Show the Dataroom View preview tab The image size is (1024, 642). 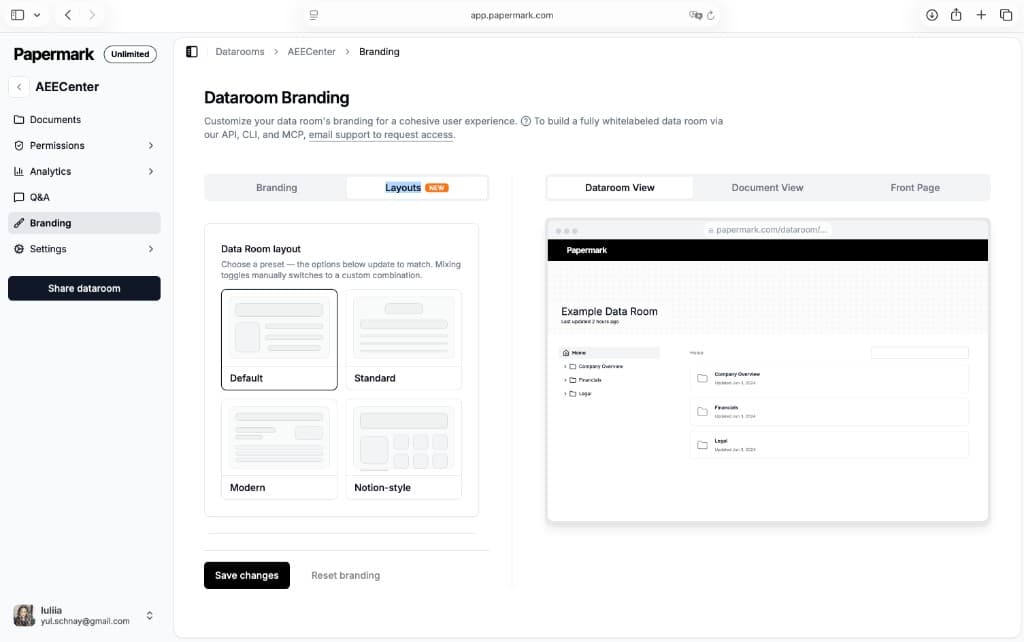[620, 187]
